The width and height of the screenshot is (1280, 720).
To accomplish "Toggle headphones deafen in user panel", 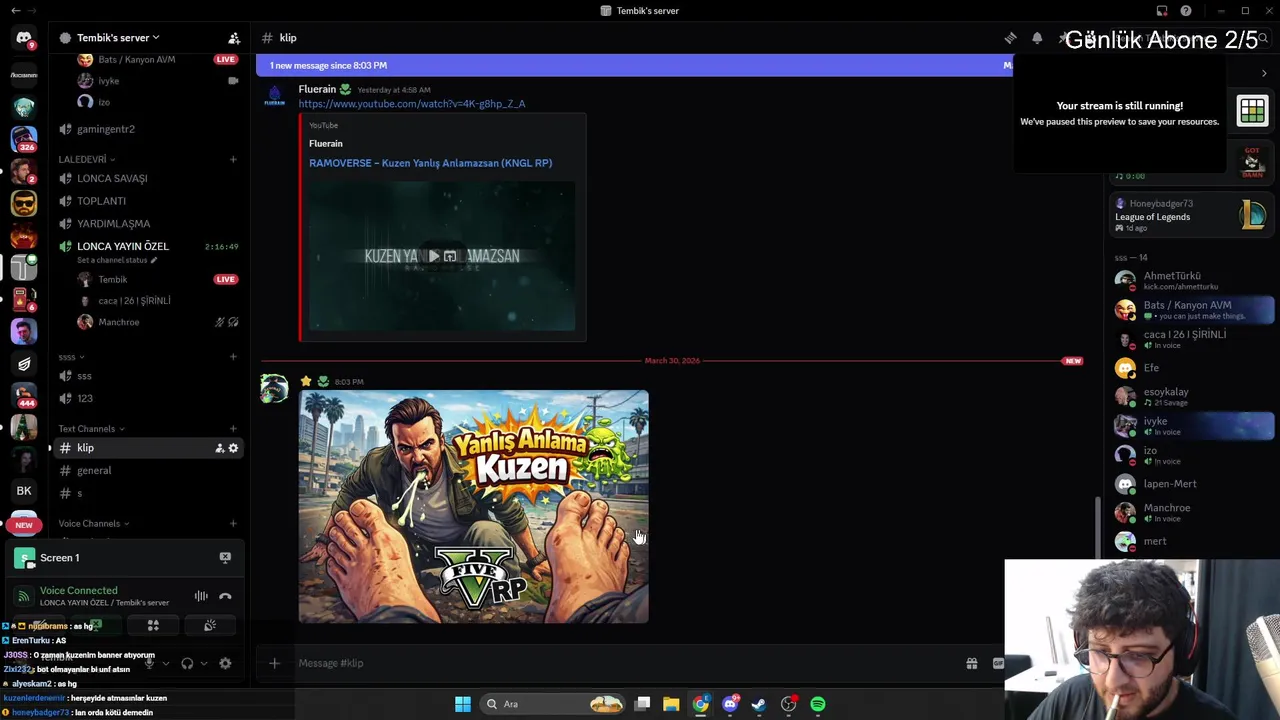I will point(187,663).
